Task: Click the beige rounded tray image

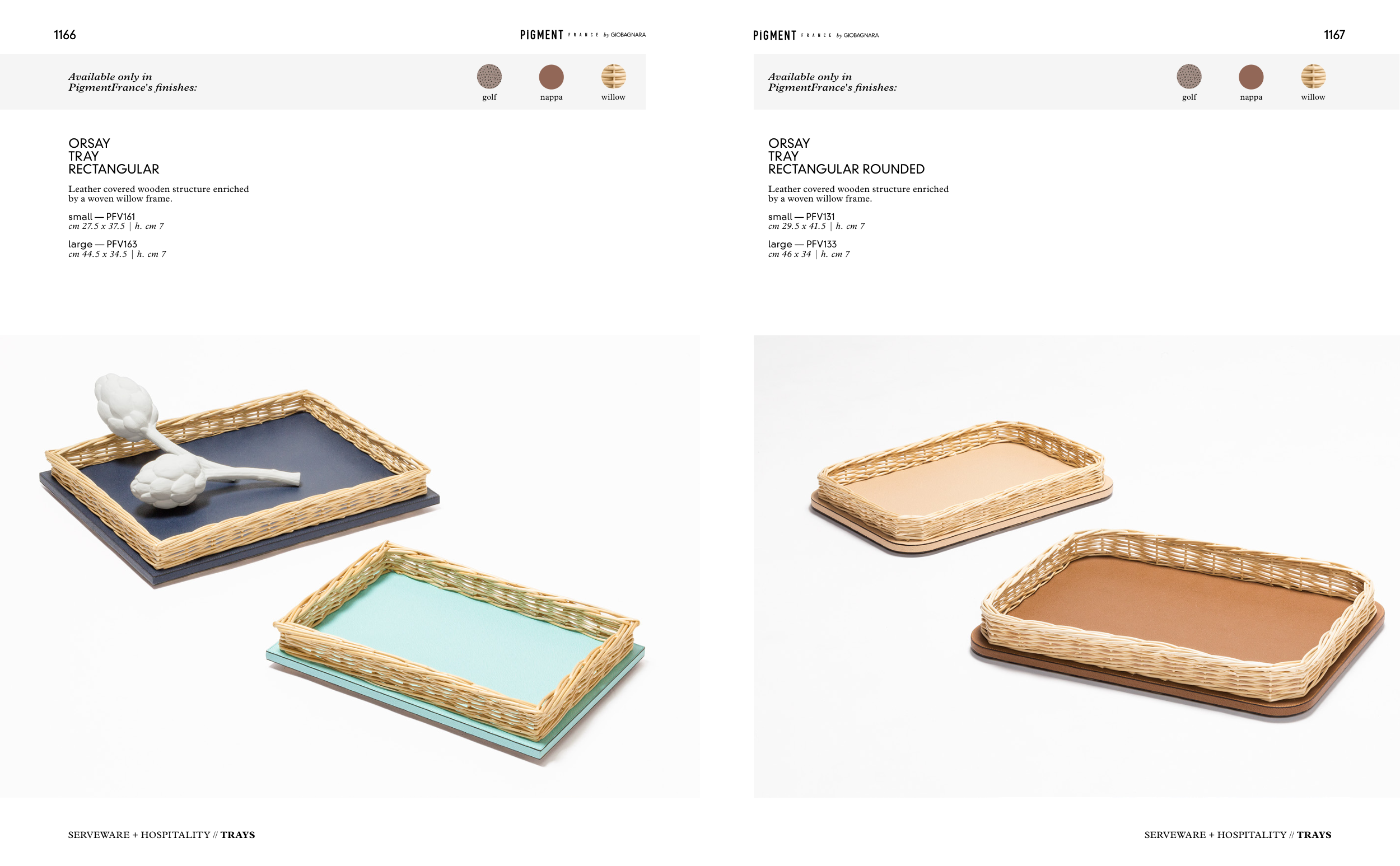Action: pyautogui.click(x=961, y=487)
